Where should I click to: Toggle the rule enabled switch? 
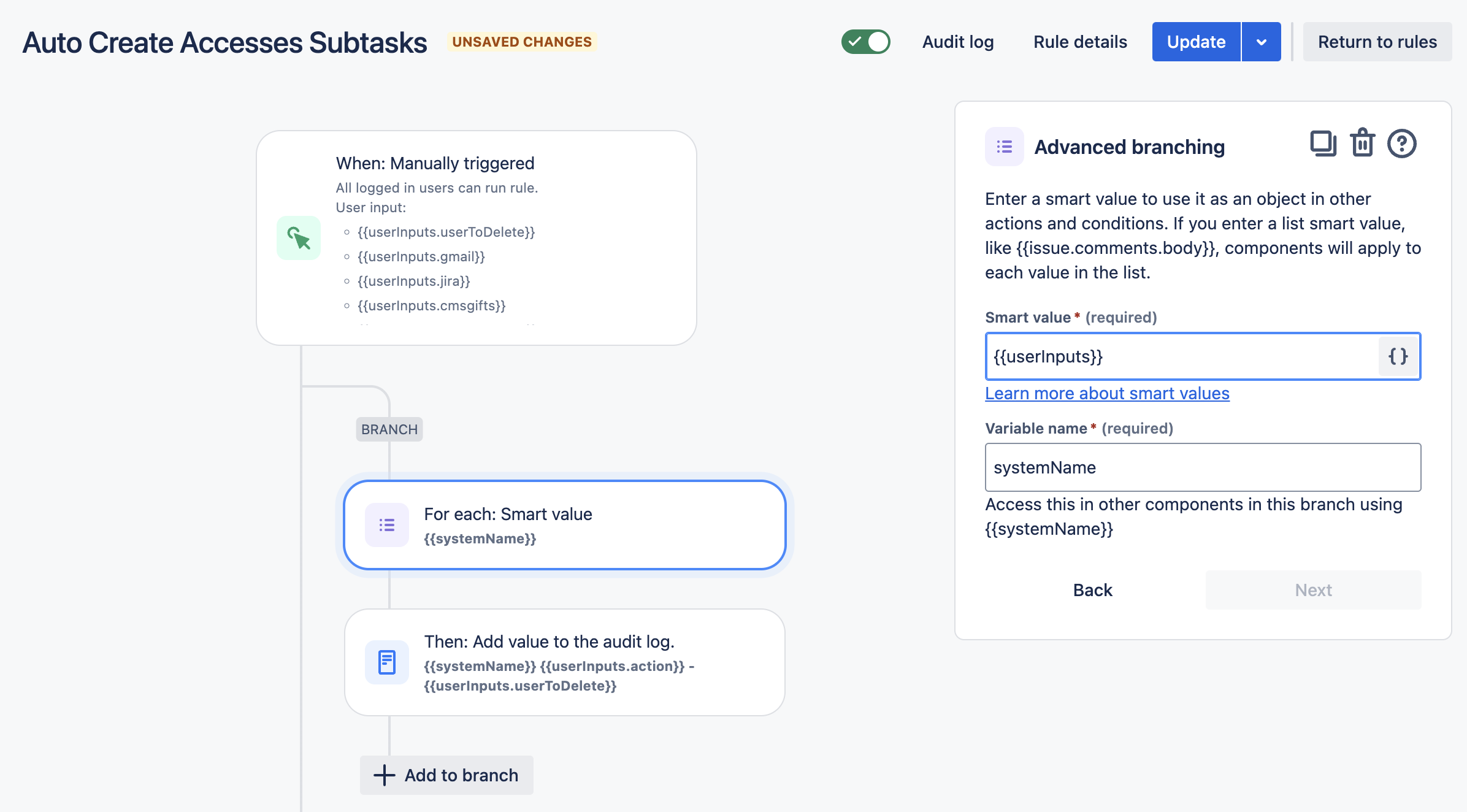tap(865, 42)
